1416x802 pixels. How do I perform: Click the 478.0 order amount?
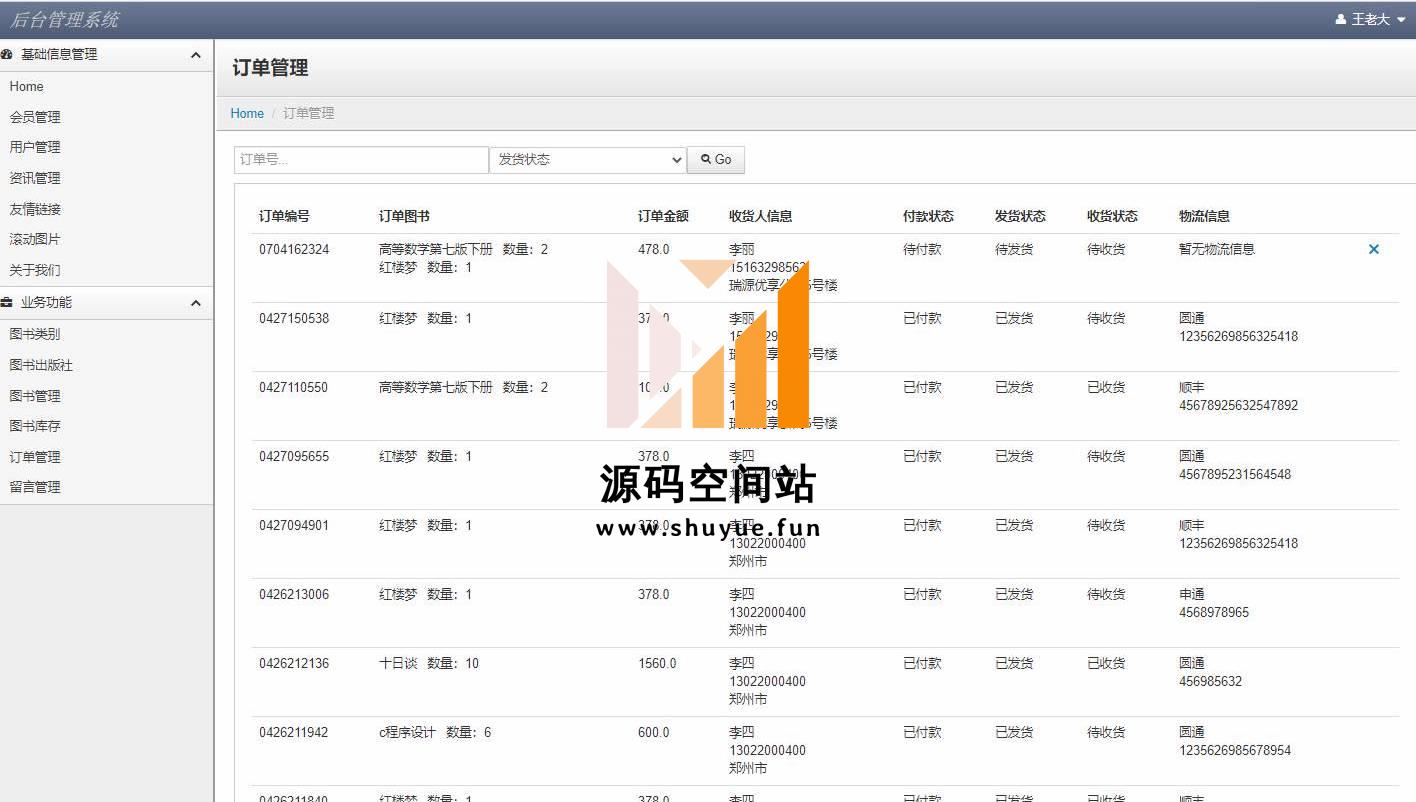pyautogui.click(x=654, y=249)
